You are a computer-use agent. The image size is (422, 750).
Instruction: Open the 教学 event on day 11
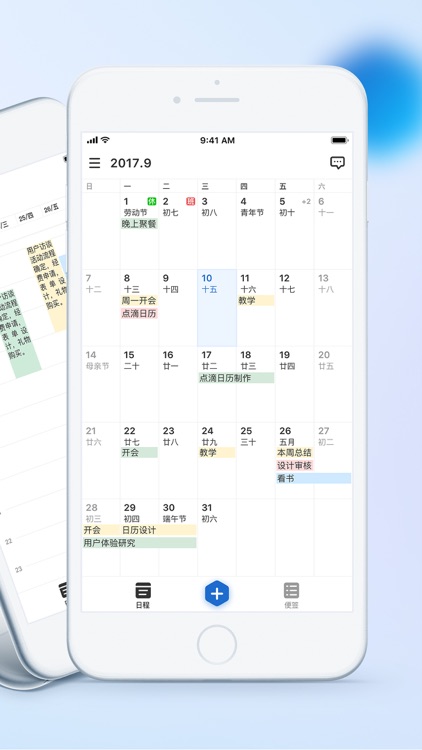tap(256, 301)
